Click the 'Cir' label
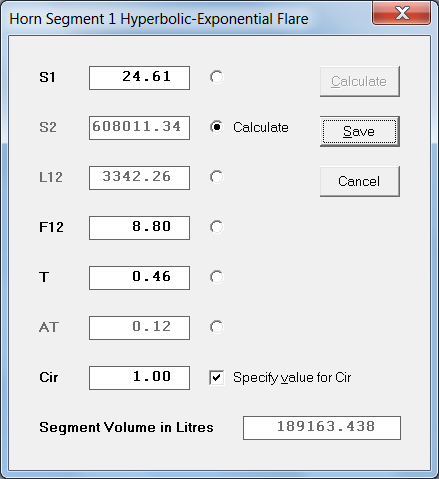The width and height of the screenshot is (439, 479). pos(49,377)
